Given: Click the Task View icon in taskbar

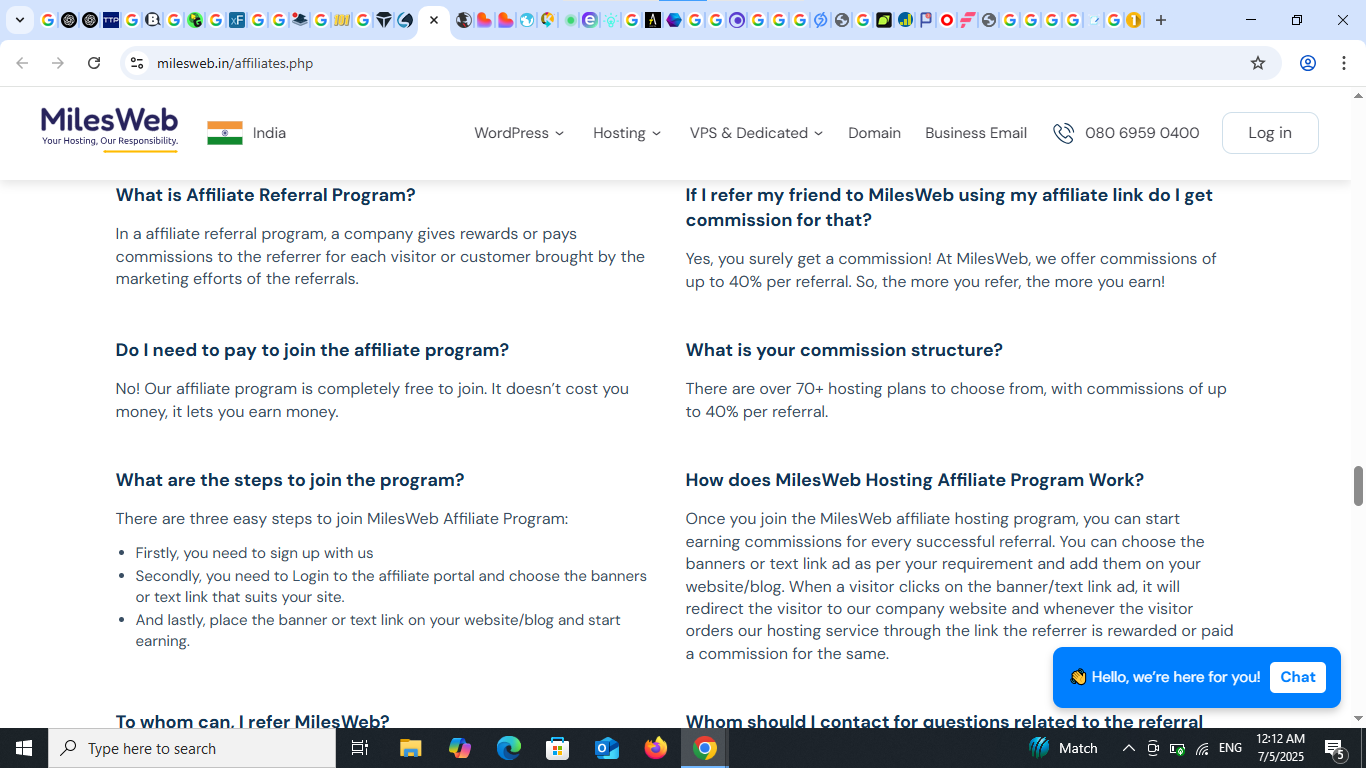Looking at the screenshot, I should (x=360, y=748).
